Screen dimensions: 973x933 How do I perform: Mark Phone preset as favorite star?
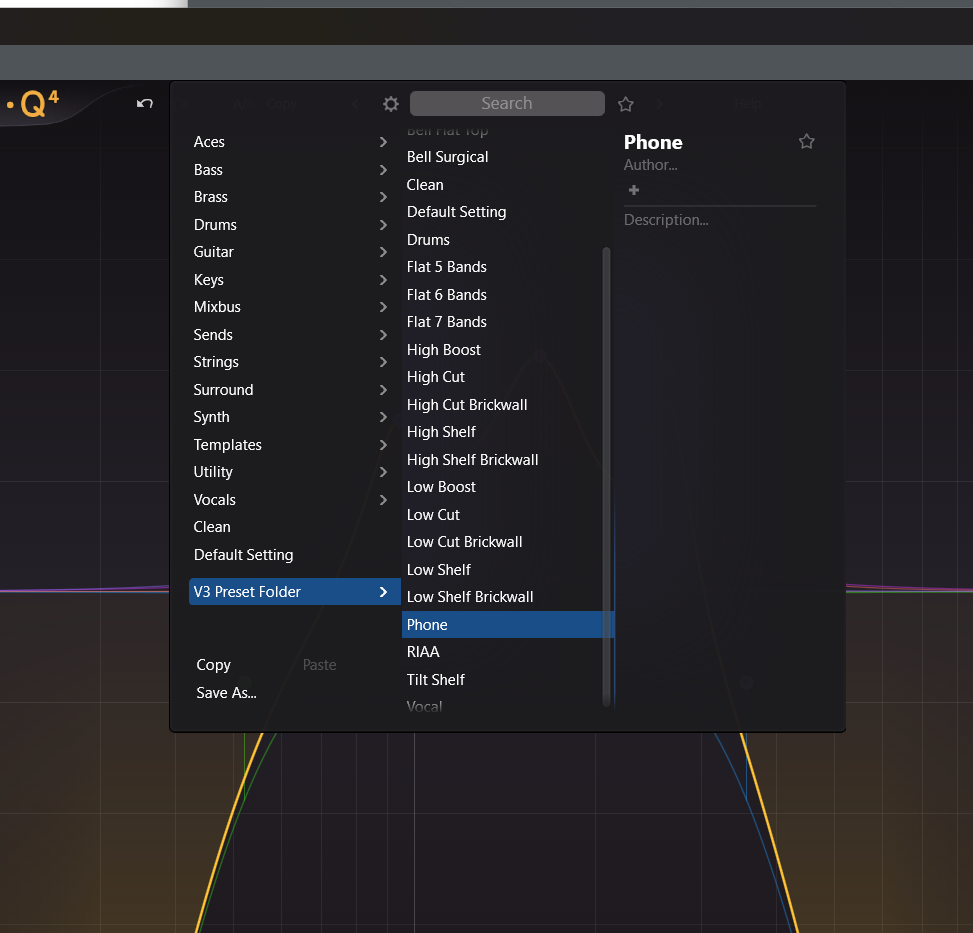(807, 141)
